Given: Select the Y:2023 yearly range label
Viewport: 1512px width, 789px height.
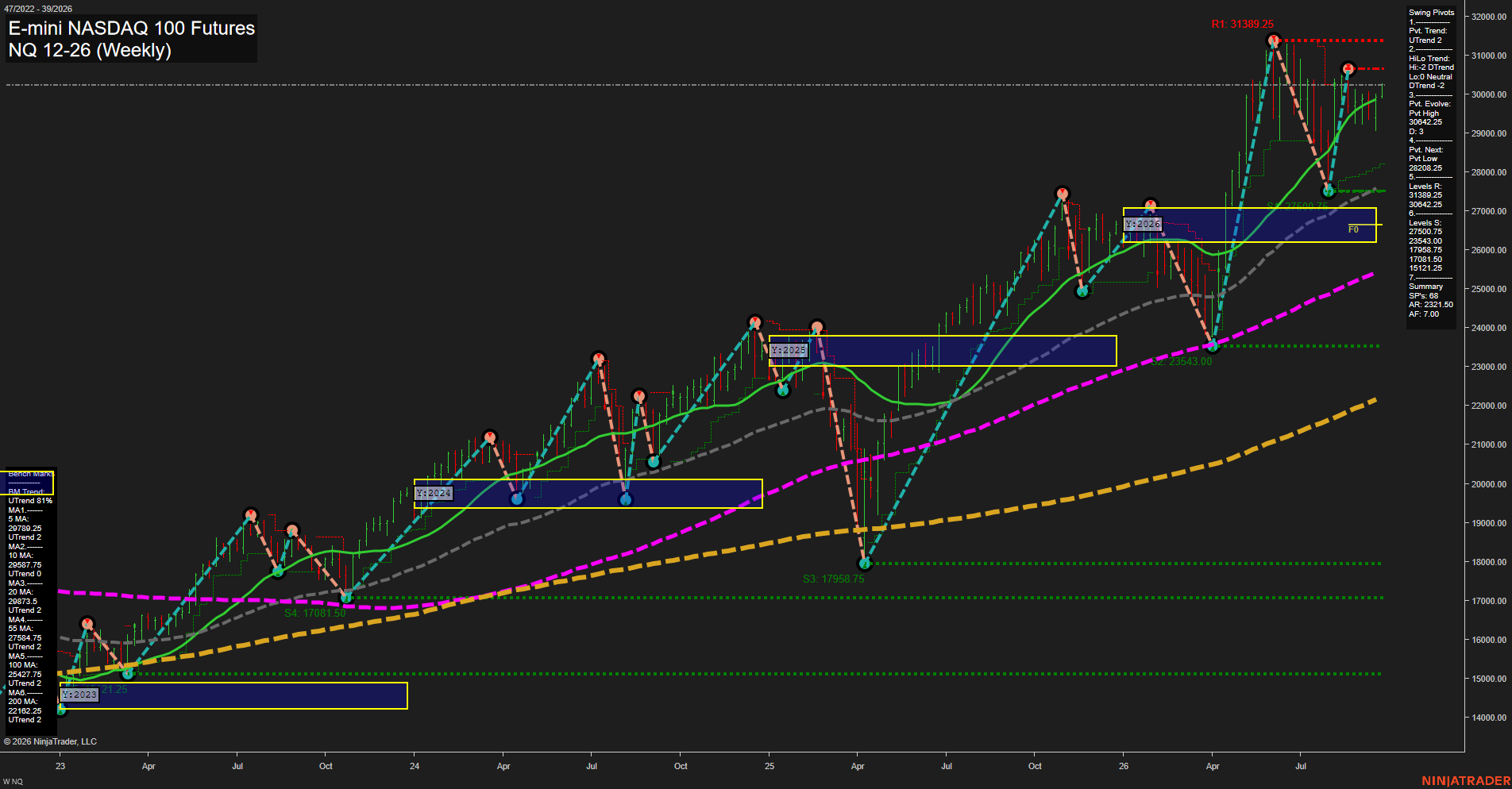Looking at the screenshot, I should click(x=79, y=695).
